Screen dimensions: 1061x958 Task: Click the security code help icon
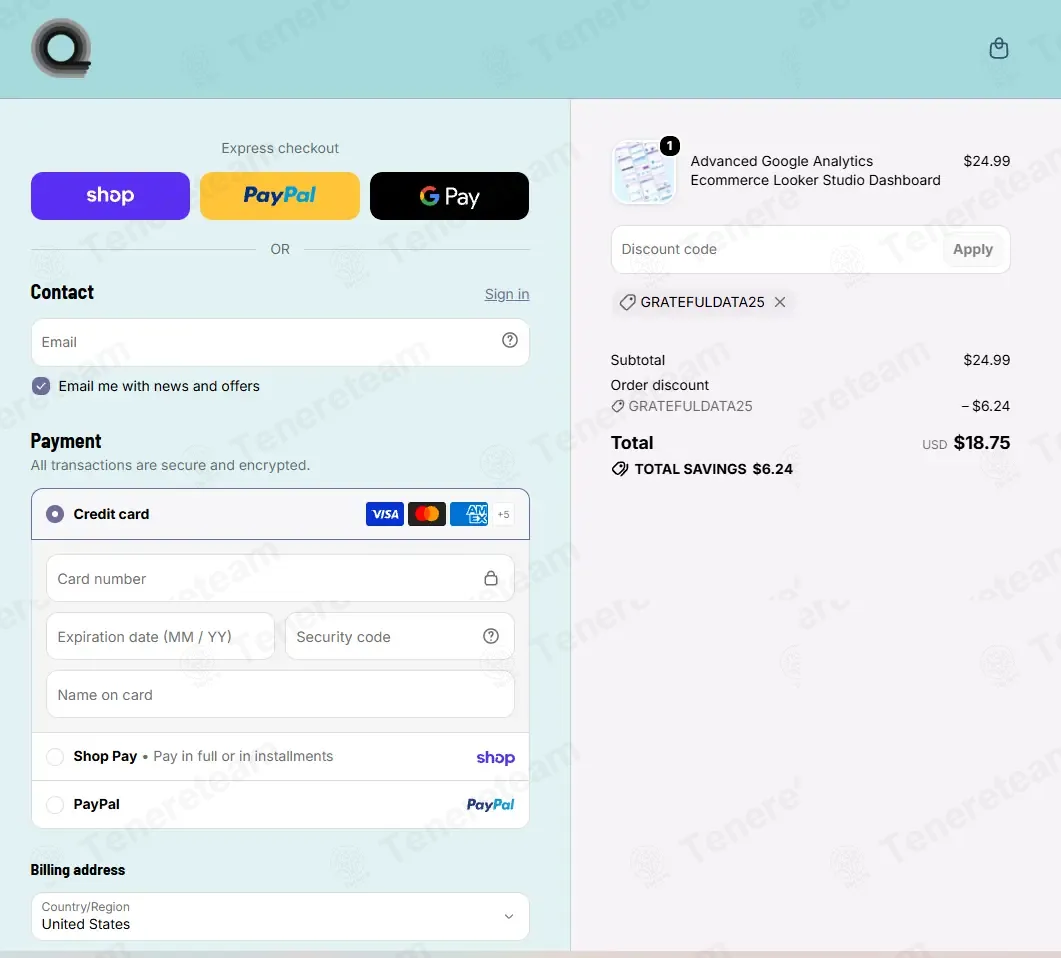click(491, 636)
